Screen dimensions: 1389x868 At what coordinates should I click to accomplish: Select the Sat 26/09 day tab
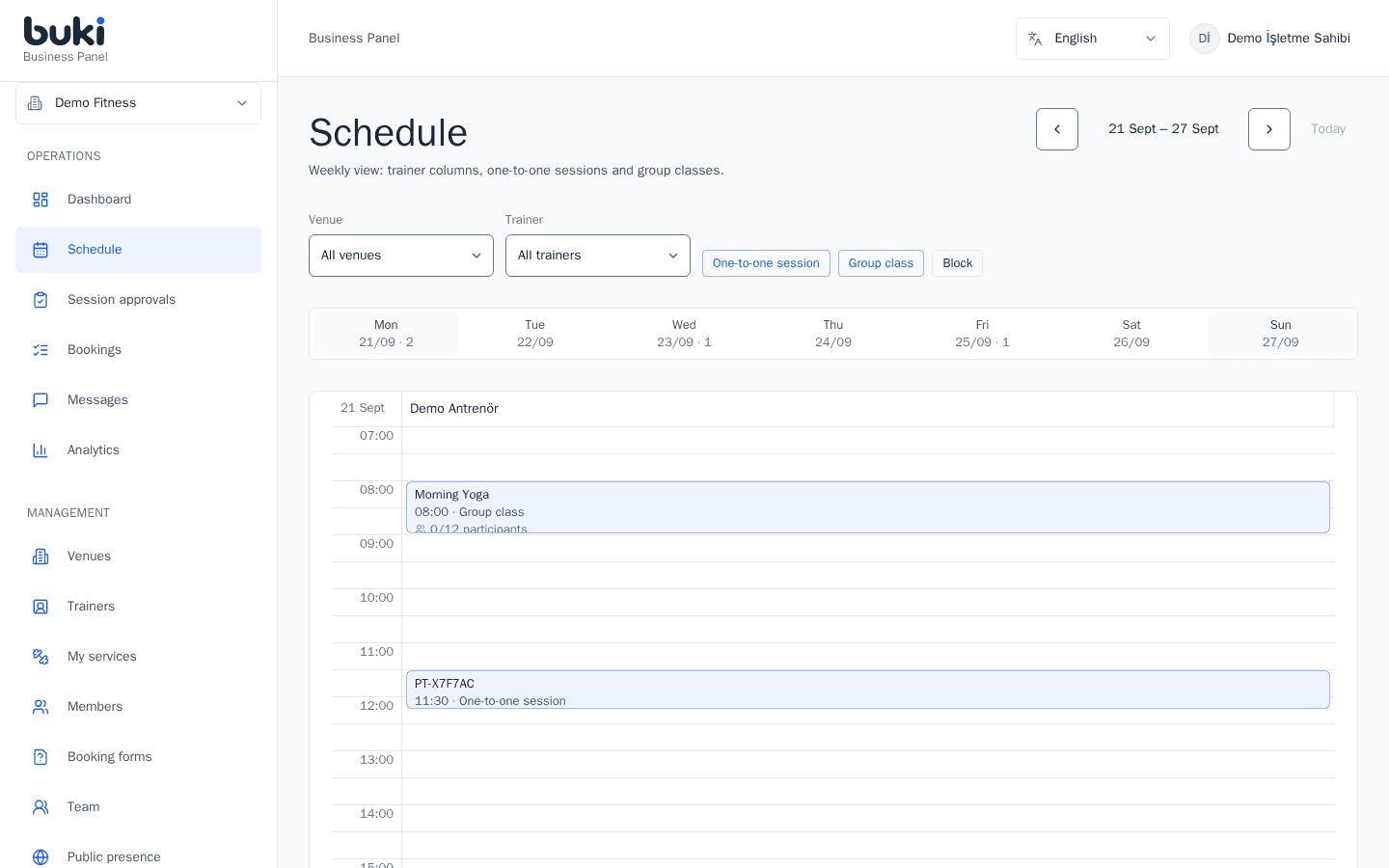tap(1131, 334)
